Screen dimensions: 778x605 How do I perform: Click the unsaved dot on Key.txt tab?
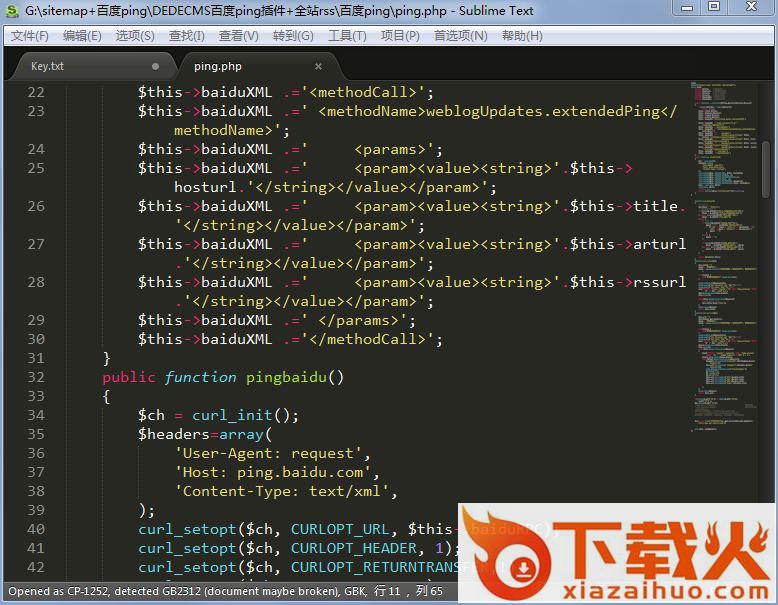155,66
